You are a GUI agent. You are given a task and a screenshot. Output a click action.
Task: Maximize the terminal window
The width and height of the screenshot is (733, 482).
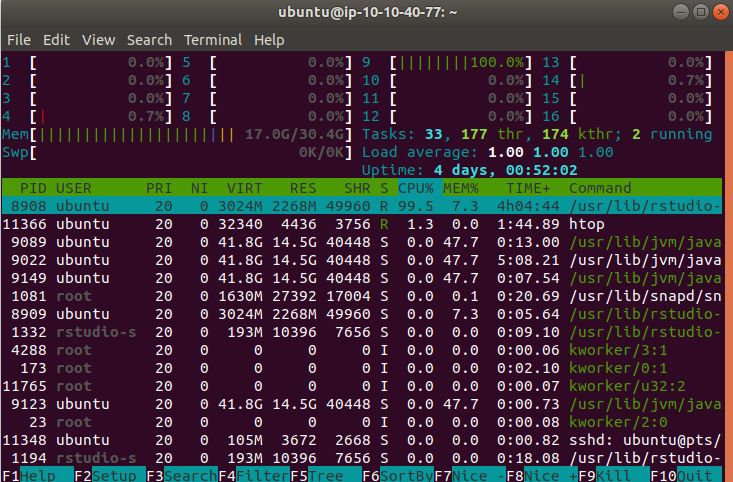click(x=701, y=12)
